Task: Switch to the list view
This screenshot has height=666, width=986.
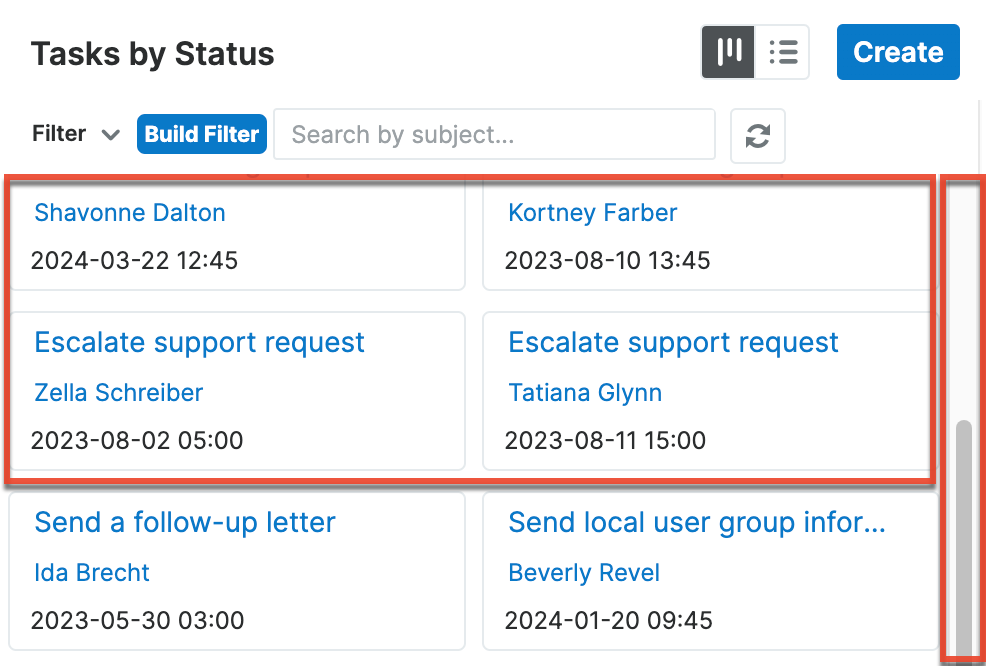Action: pos(782,52)
